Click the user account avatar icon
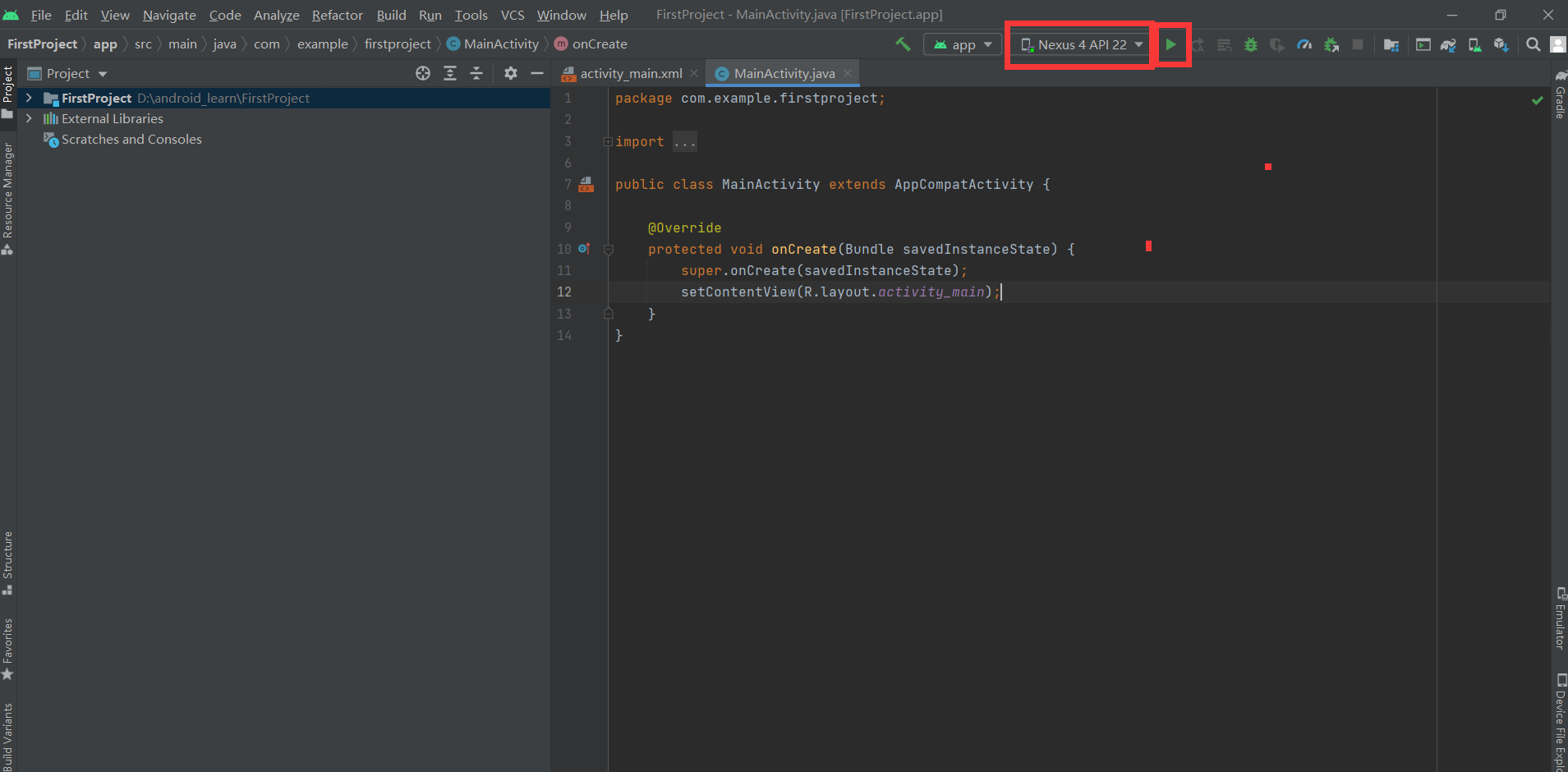 click(1558, 44)
